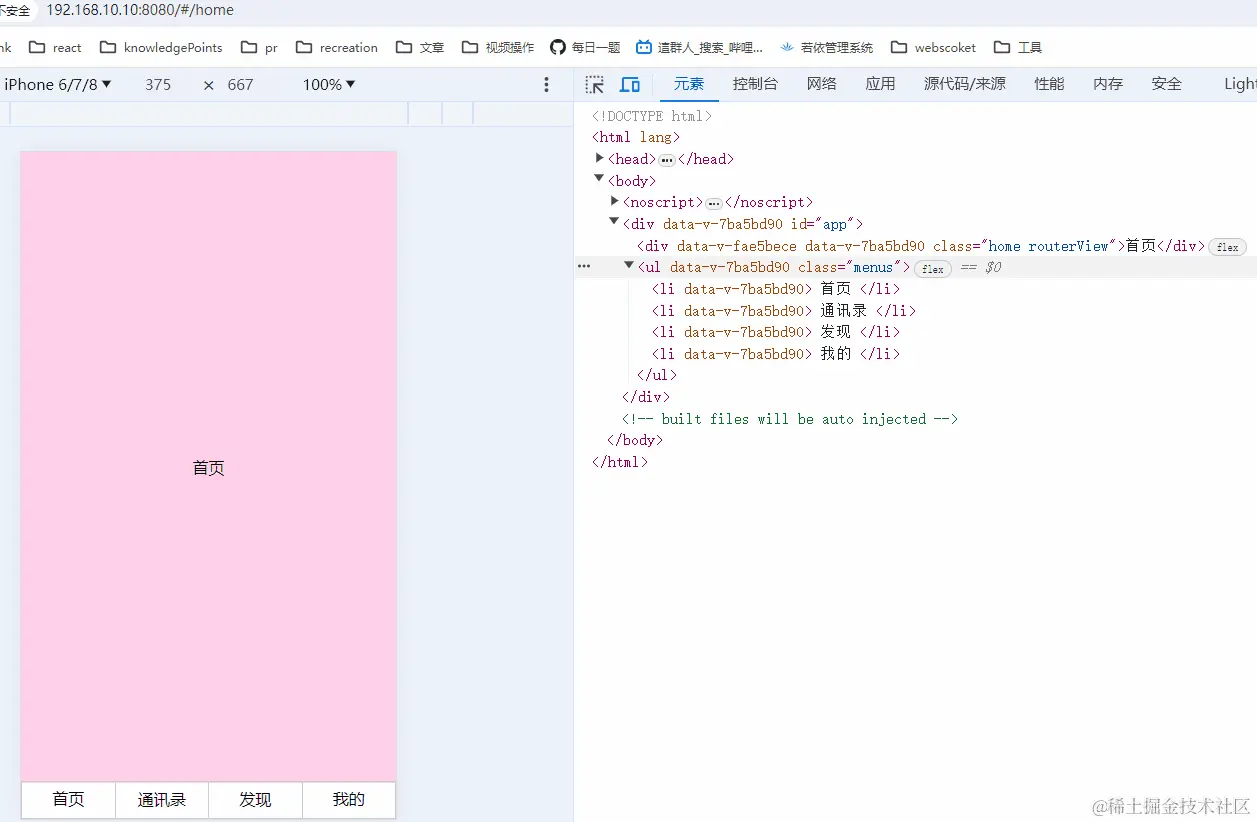Open the 若依管理系统 bookmark
This screenshot has height=822, width=1257.
coord(826,47)
